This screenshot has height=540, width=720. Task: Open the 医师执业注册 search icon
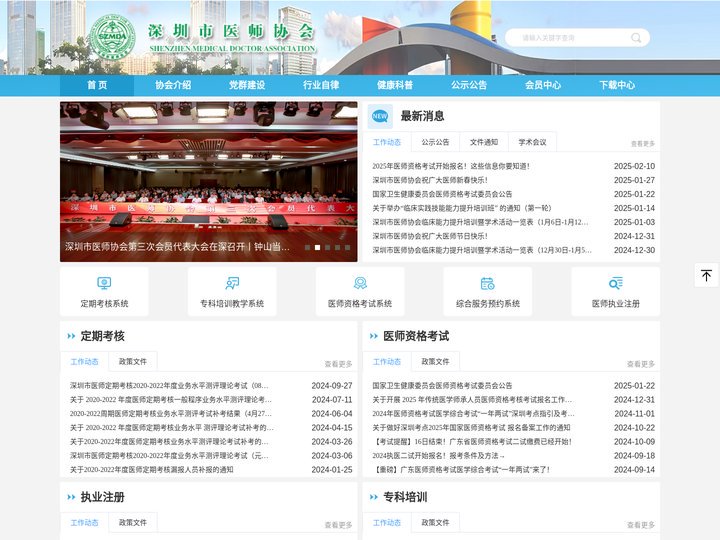615,283
